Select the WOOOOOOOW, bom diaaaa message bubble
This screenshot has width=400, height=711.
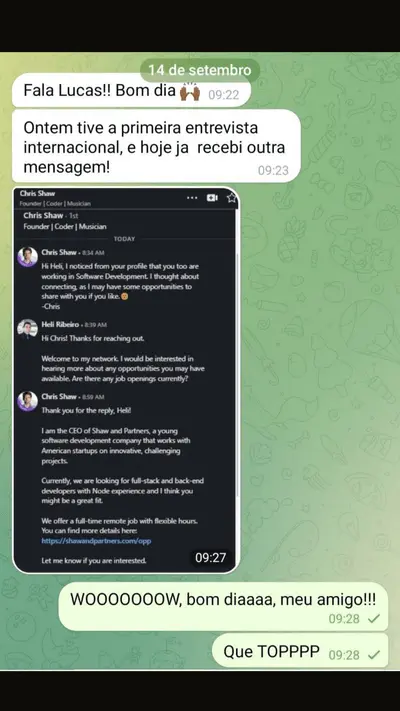[223, 607]
